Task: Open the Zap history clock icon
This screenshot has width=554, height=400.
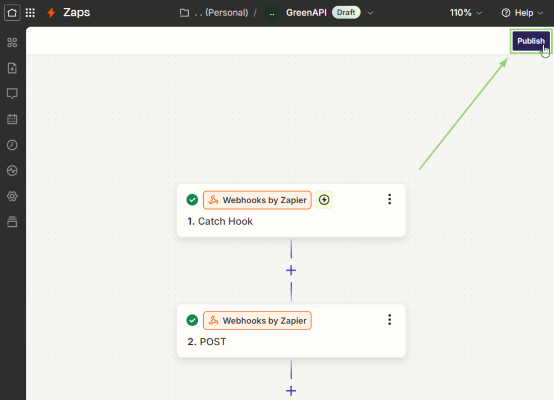Action: tap(12, 145)
